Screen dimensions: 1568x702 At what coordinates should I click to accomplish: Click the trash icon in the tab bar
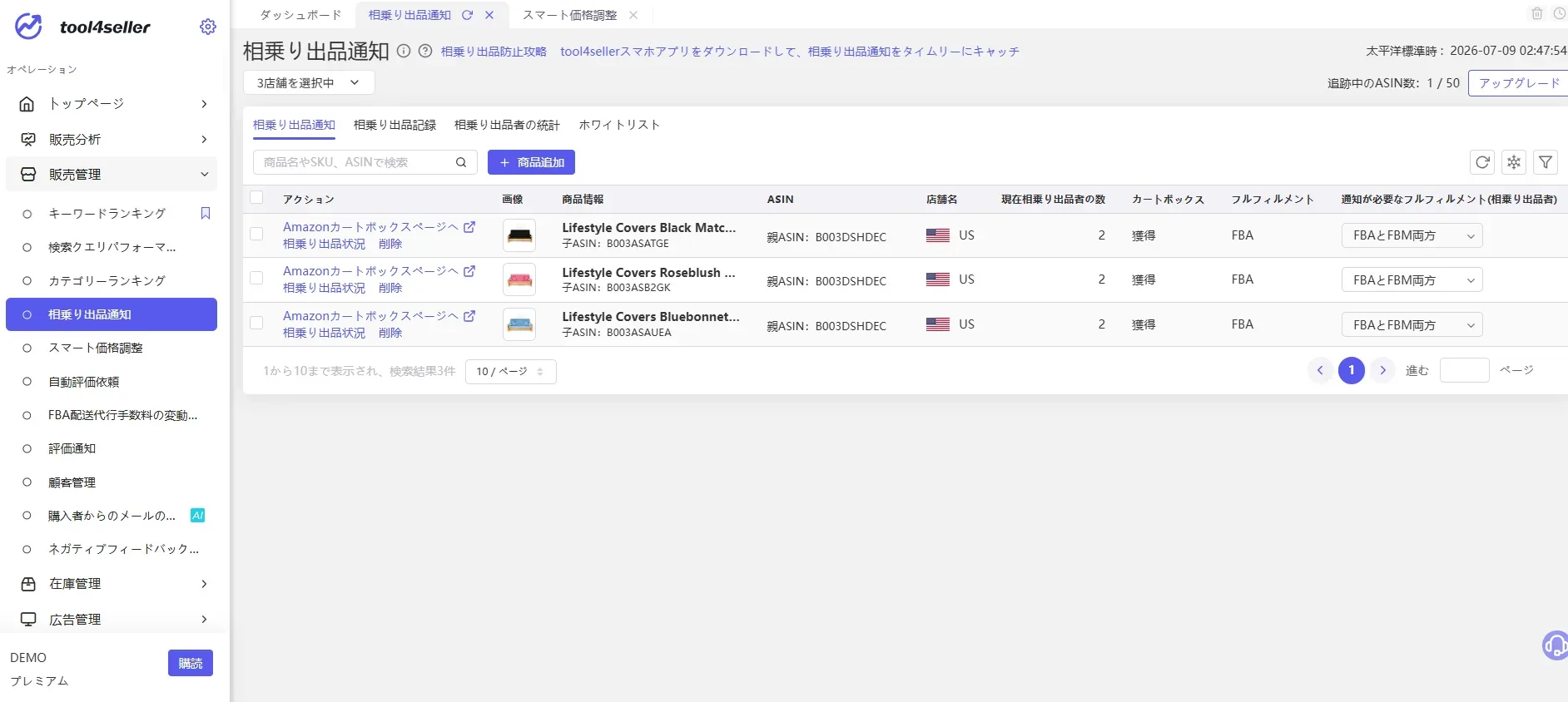[1537, 13]
